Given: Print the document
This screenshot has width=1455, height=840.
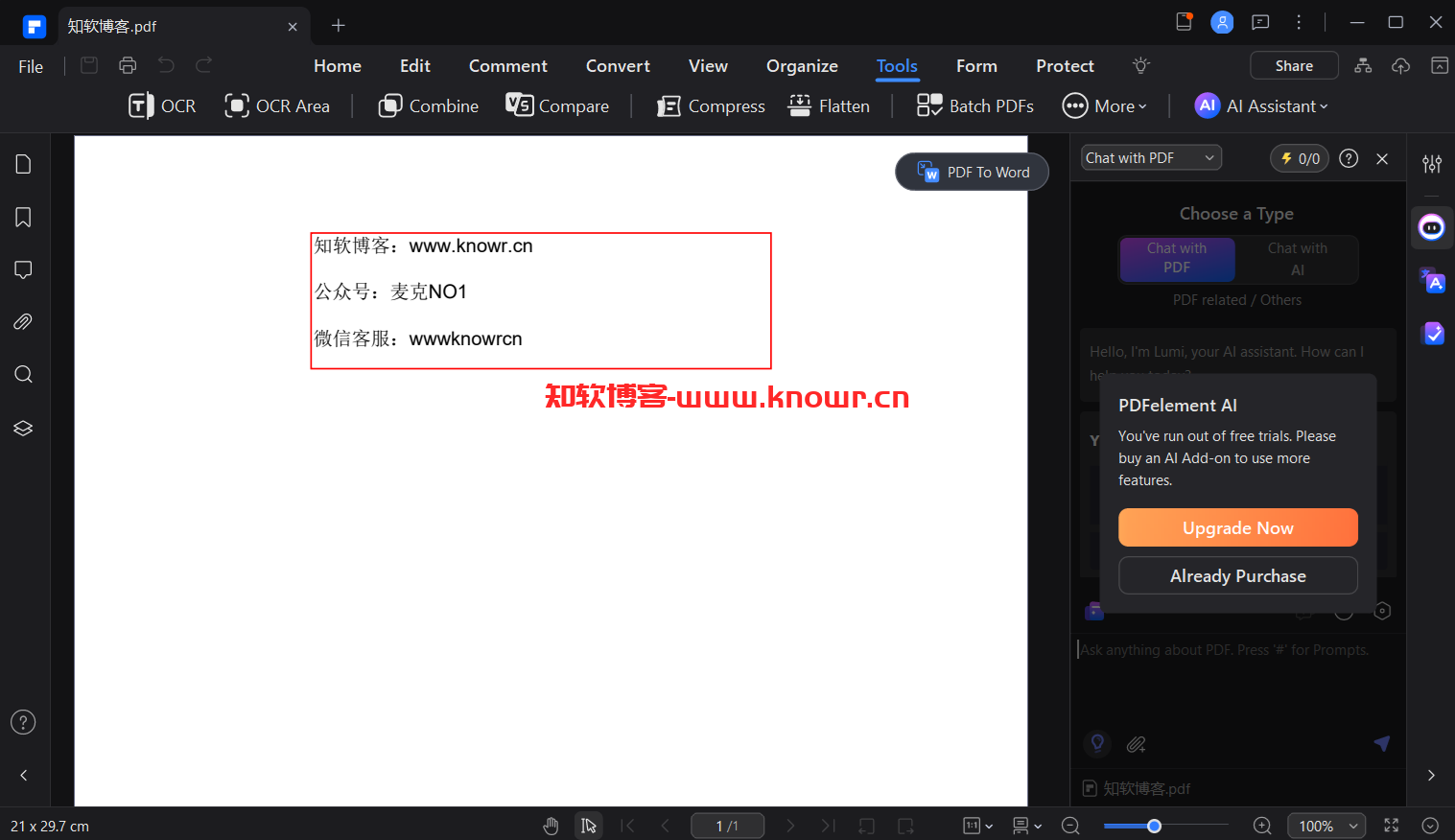Looking at the screenshot, I should point(128,65).
